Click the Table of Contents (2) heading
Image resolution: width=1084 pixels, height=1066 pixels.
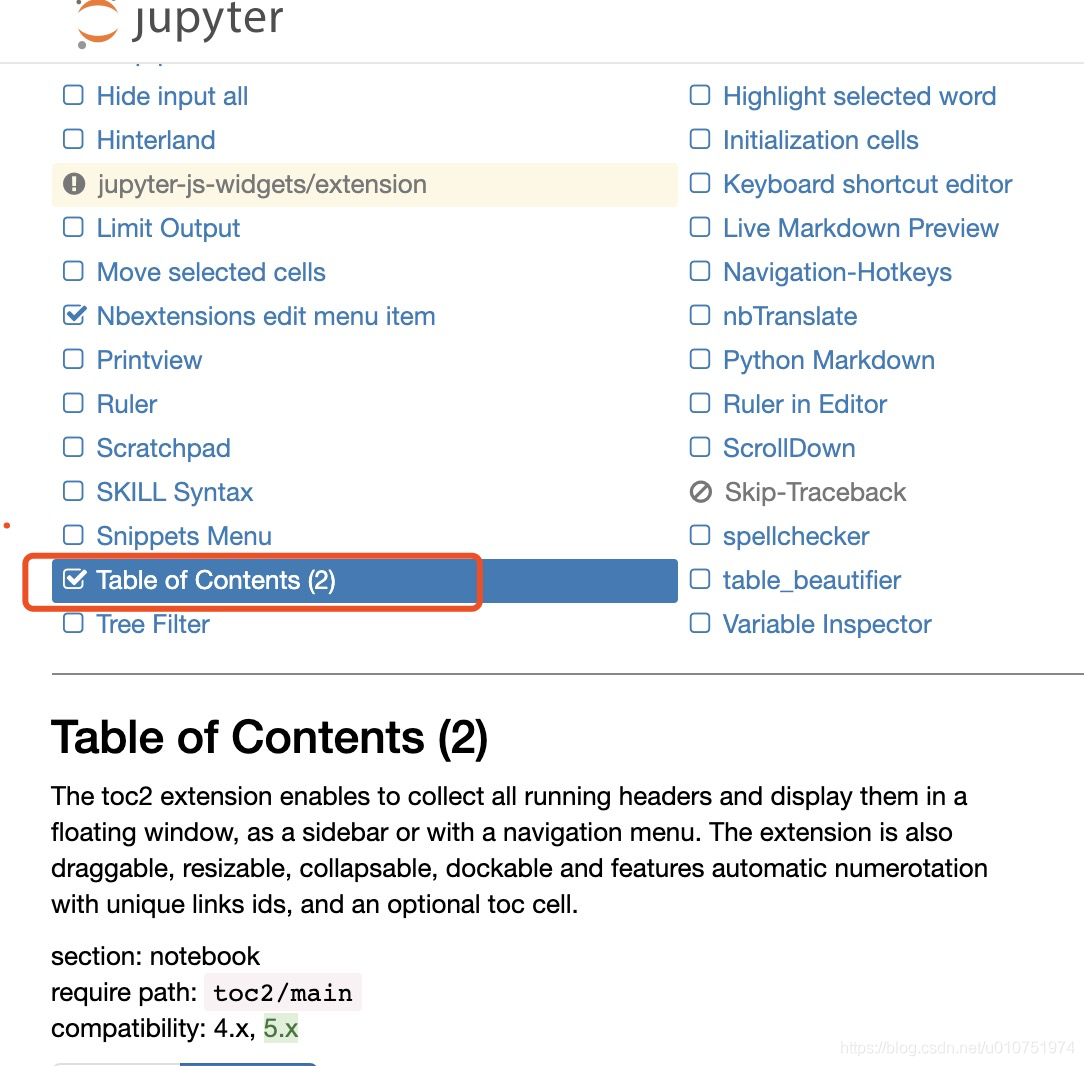pyautogui.click(x=269, y=738)
